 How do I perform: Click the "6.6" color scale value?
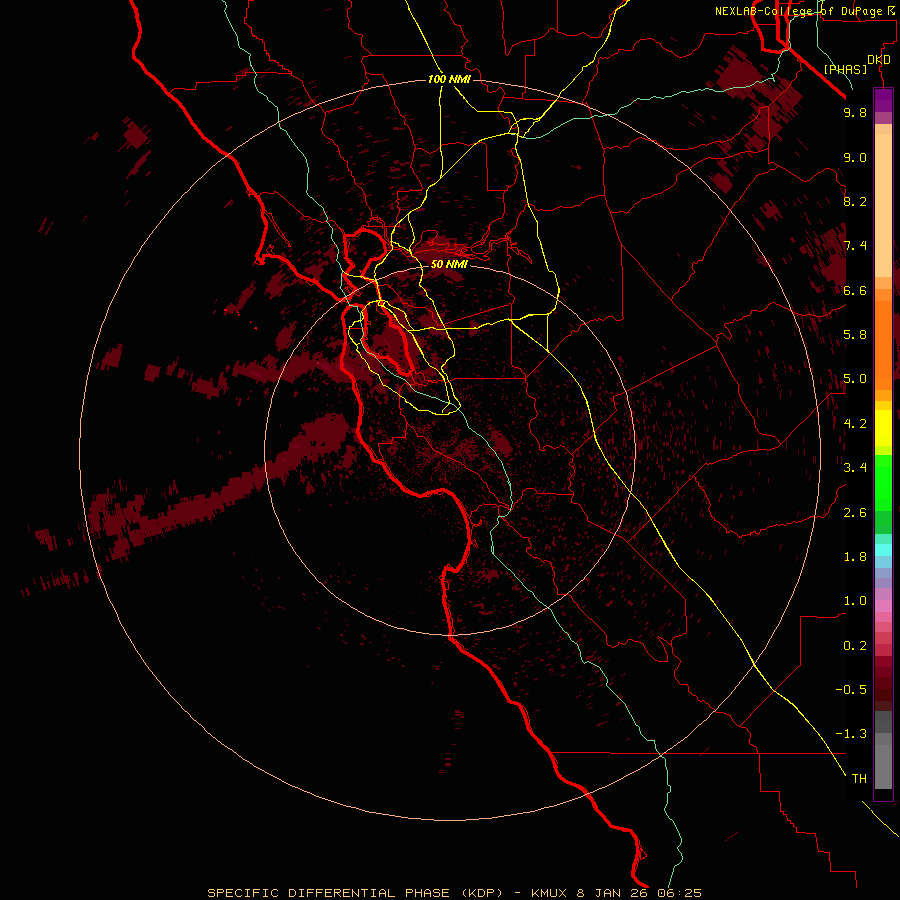(855, 290)
